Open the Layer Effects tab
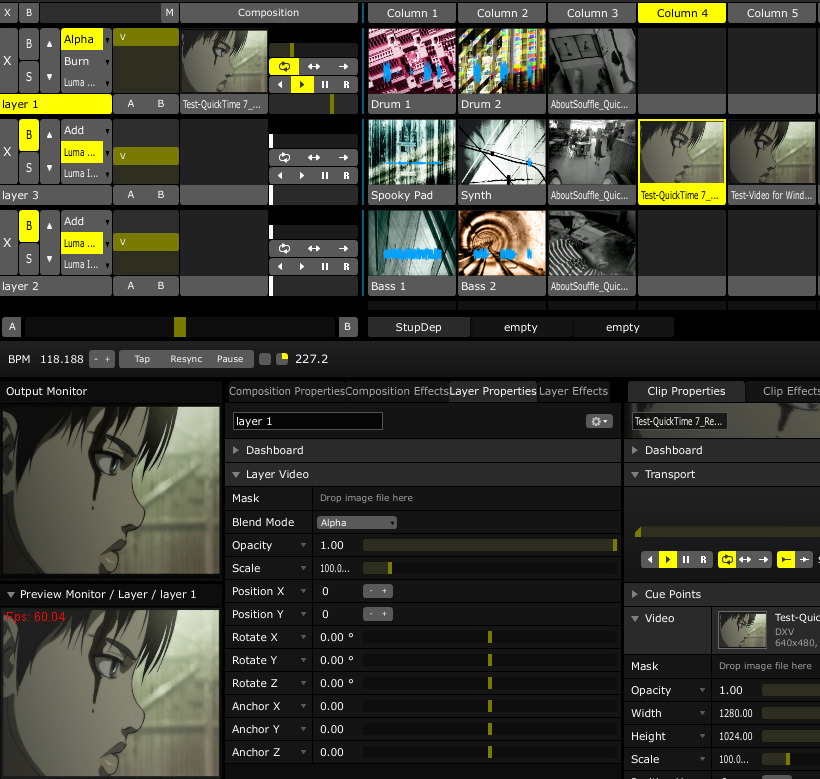820x779 pixels. click(x=573, y=391)
